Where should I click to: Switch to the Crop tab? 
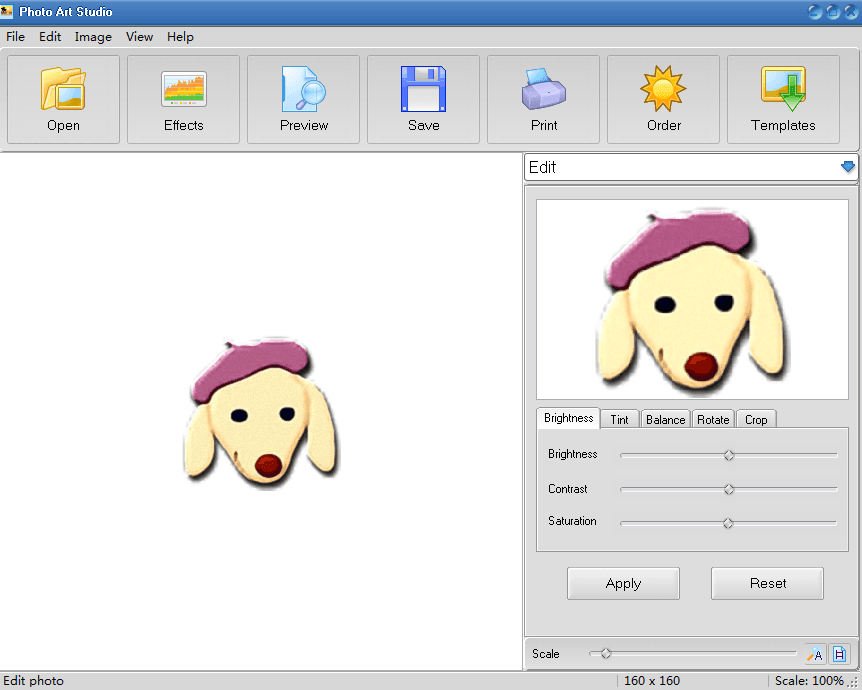756,420
